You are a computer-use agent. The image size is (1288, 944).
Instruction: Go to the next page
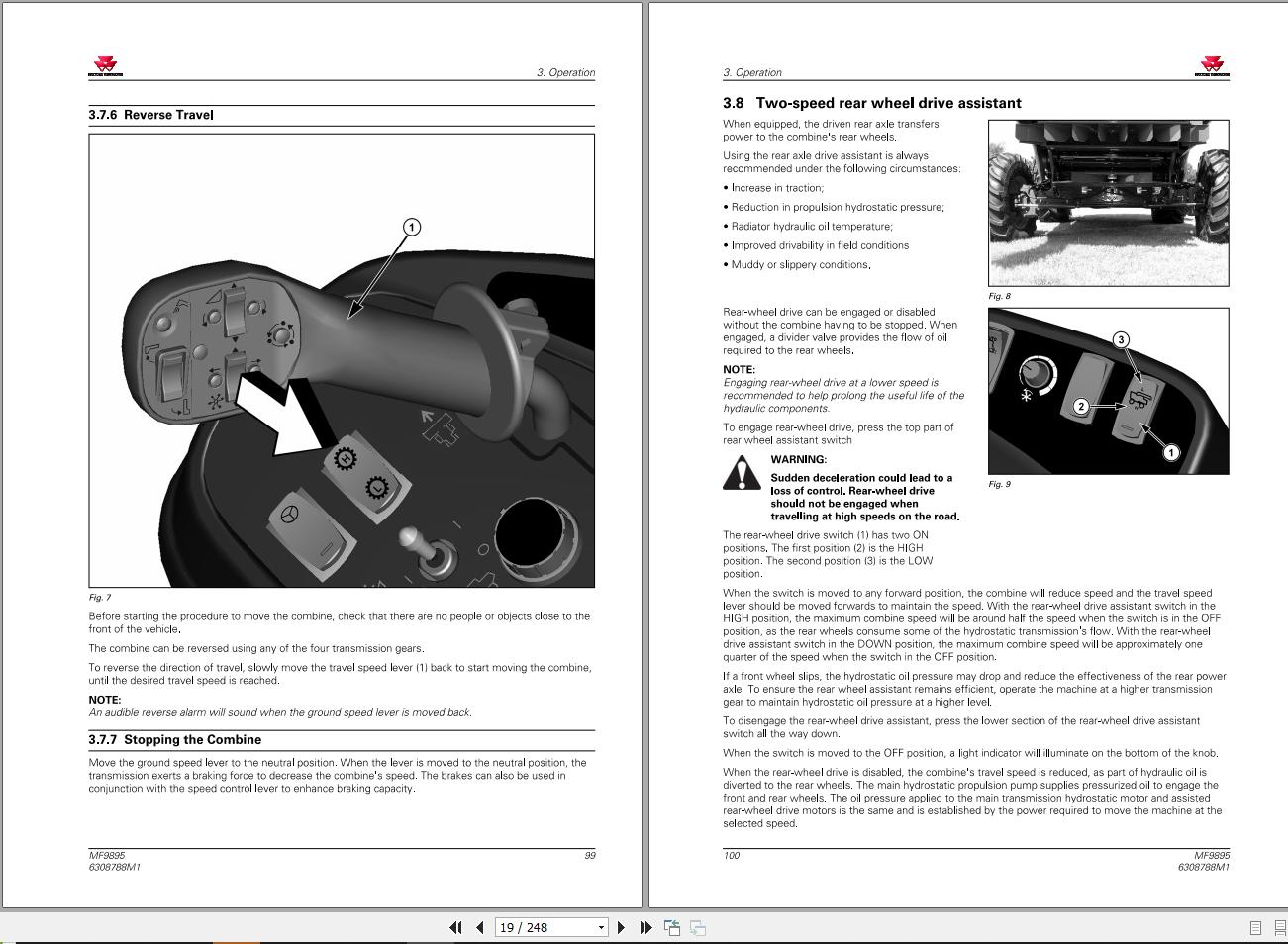621,927
